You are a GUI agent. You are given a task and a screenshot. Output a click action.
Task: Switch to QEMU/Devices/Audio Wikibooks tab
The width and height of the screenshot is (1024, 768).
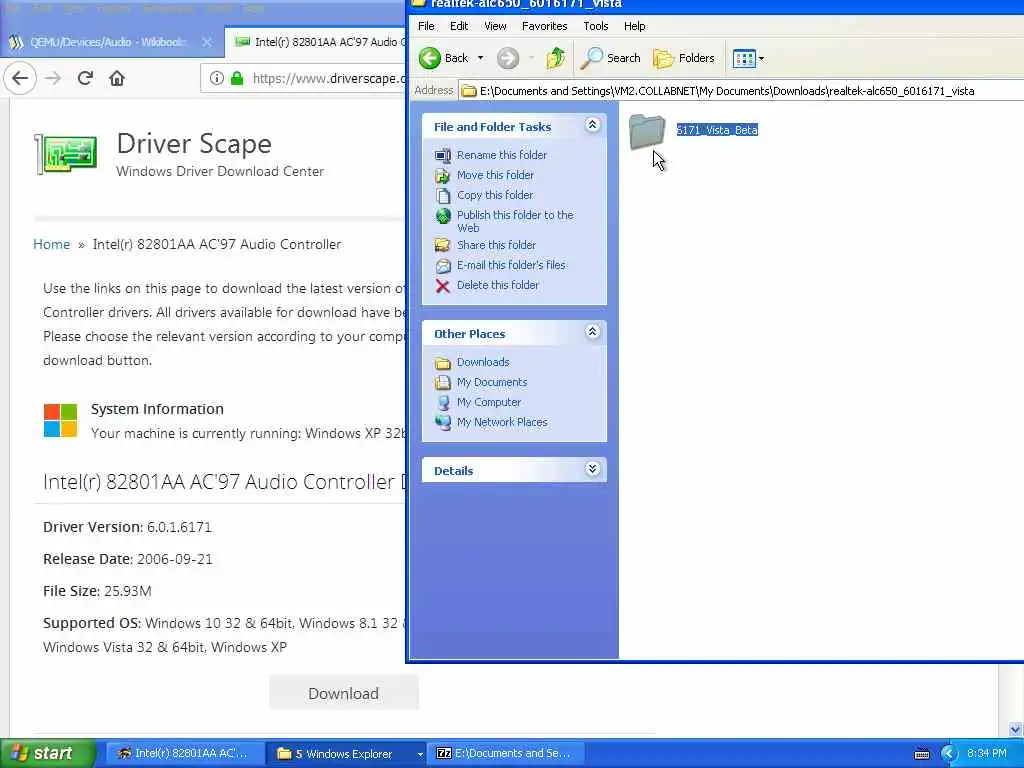(x=107, y=42)
